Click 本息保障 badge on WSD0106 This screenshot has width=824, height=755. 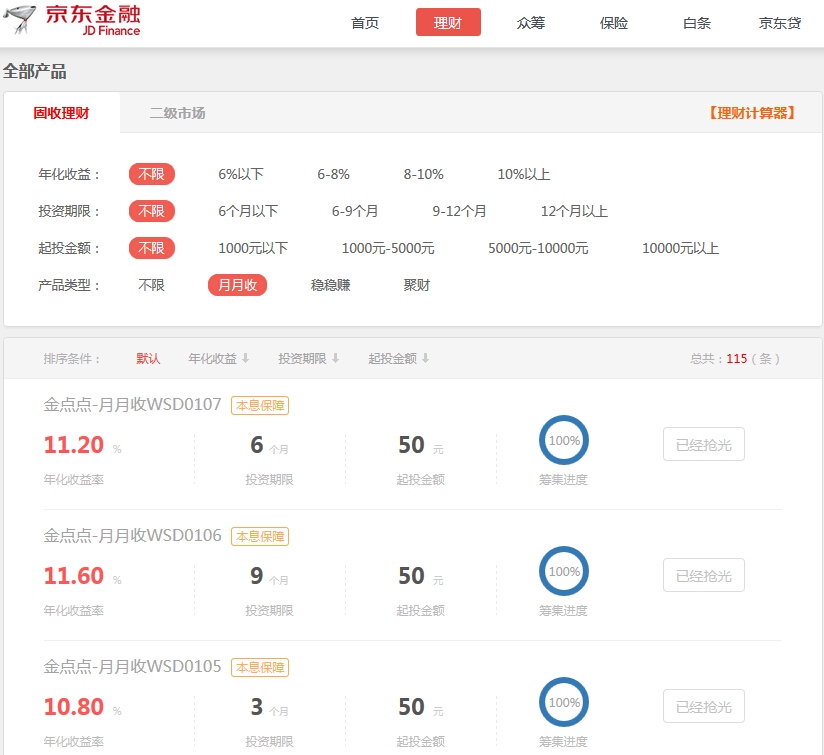pos(260,536)
